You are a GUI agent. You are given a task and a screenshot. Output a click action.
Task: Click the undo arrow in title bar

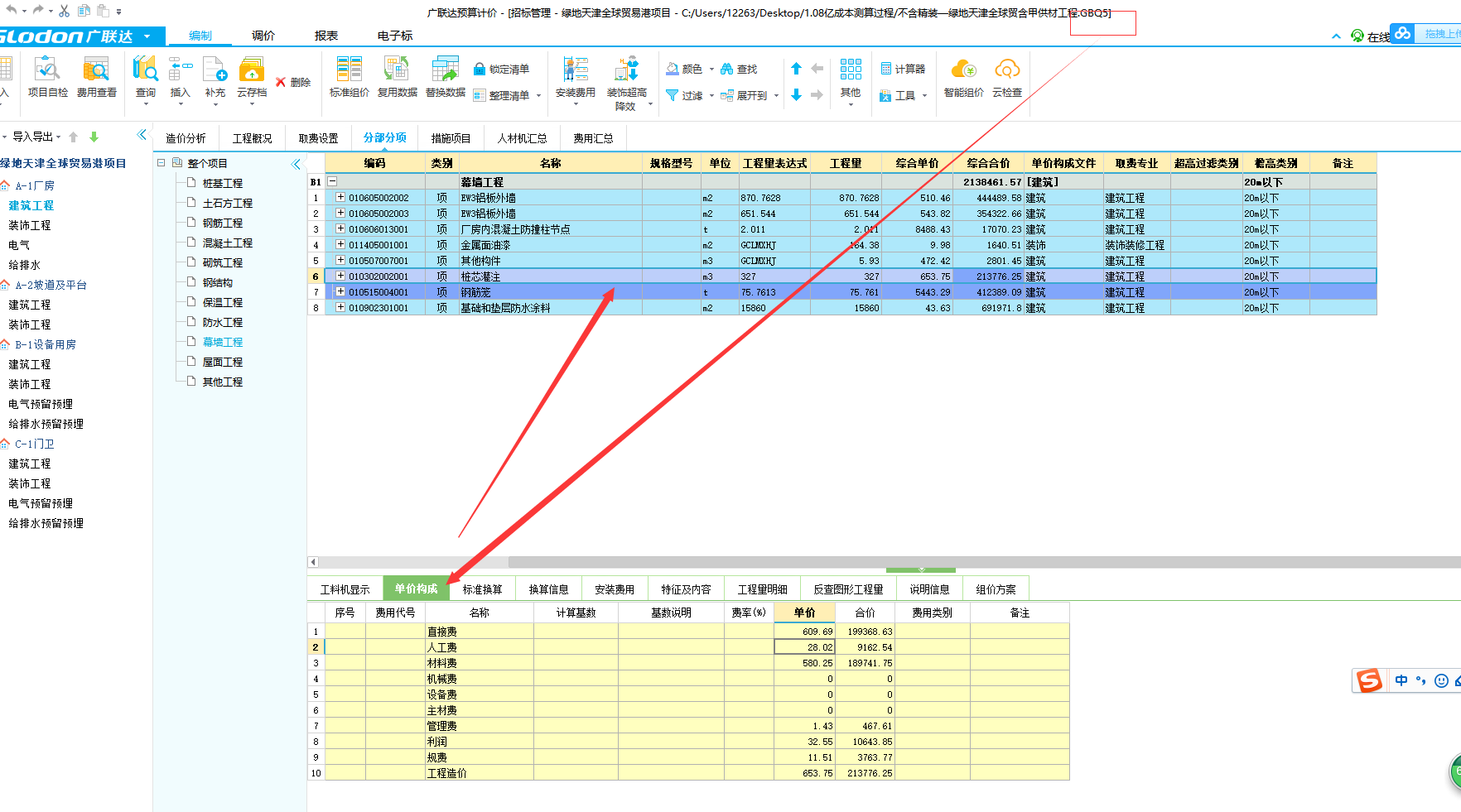click(12, 11)
